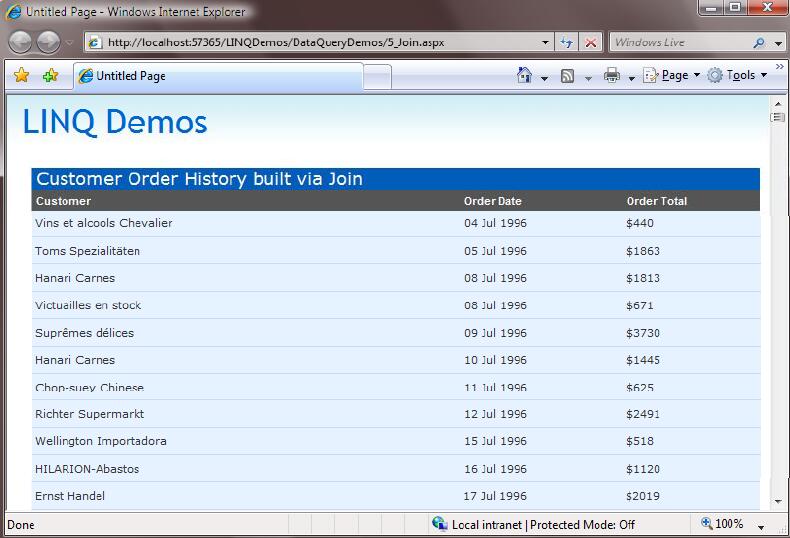Click the Add to Favorites icon
The height and width of the screenshot is (538, 790).
(50, 76)
